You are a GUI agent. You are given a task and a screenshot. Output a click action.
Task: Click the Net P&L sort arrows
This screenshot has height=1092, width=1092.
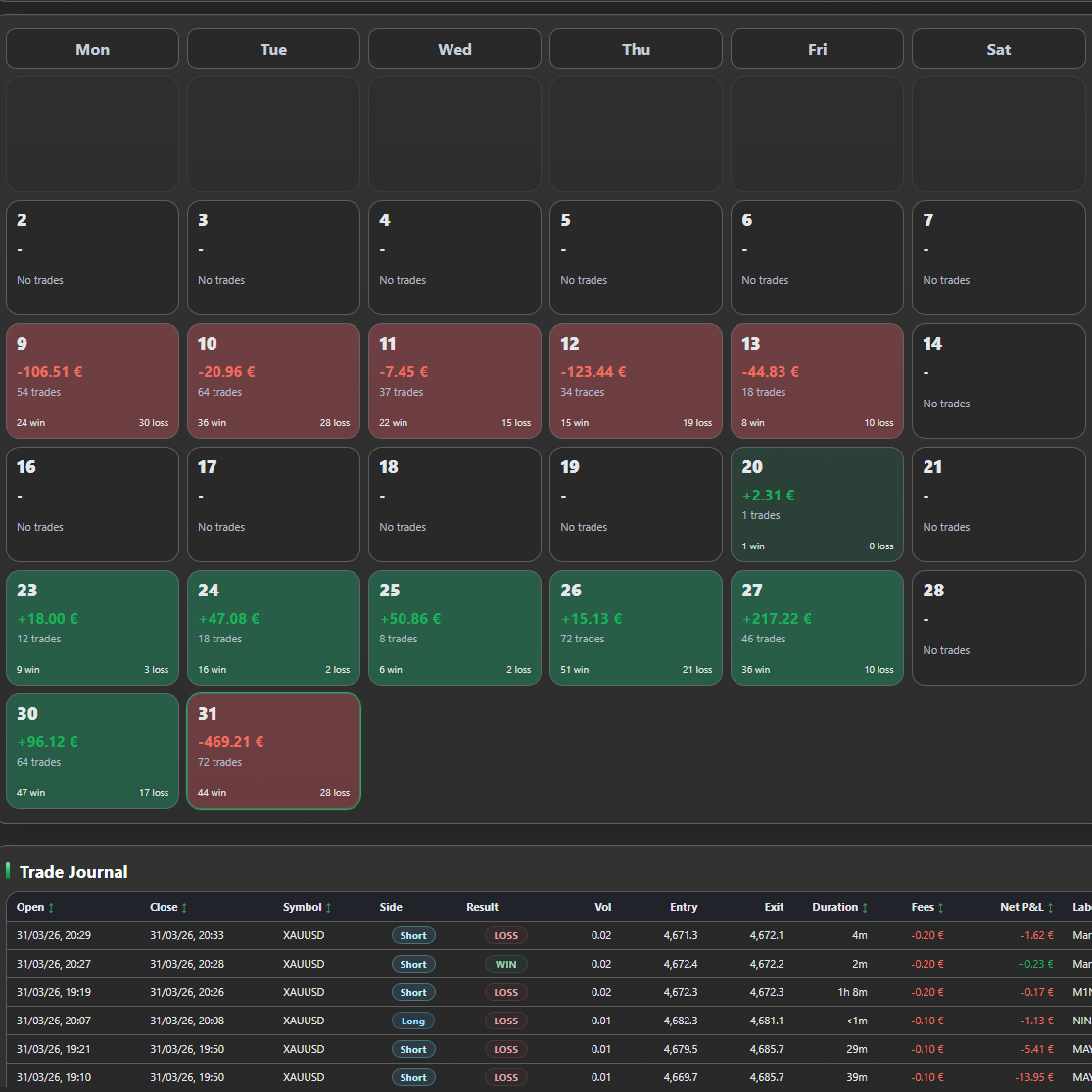pyautogui.click(x=1051, y=908)
